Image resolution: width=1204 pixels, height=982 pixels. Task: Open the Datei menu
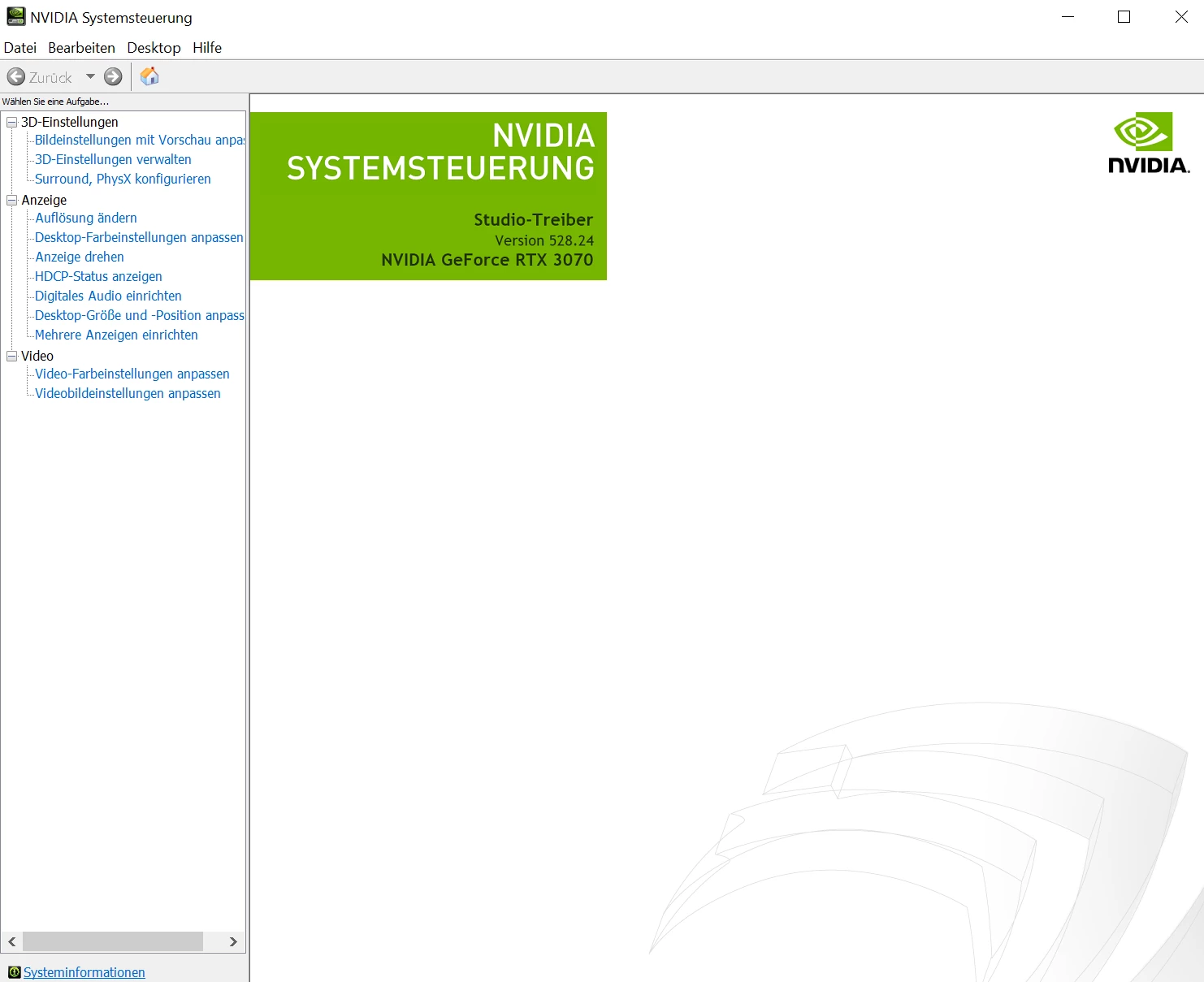click(20, 48)
